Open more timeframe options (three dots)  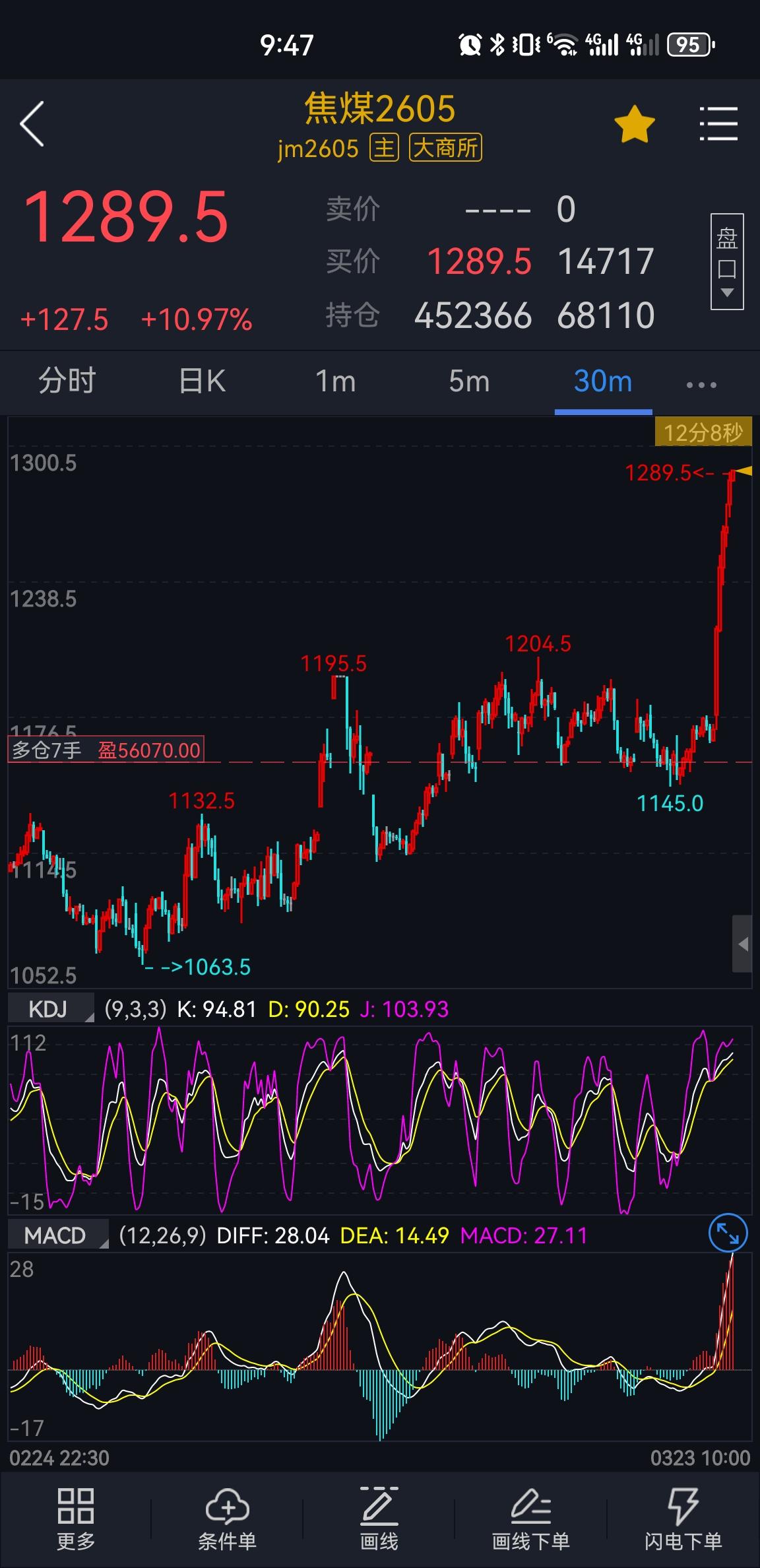701,384
